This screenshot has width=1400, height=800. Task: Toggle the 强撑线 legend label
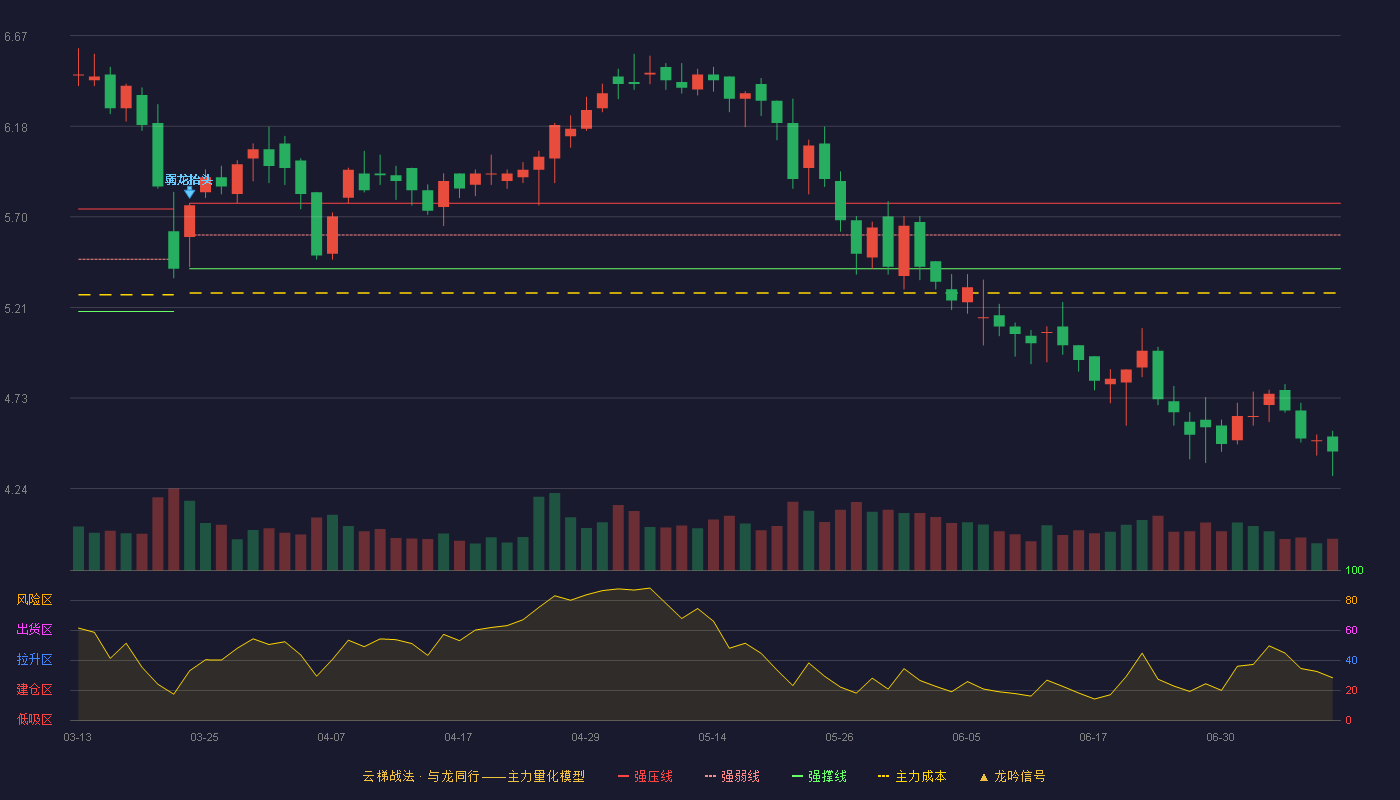[x=827, y=776]
